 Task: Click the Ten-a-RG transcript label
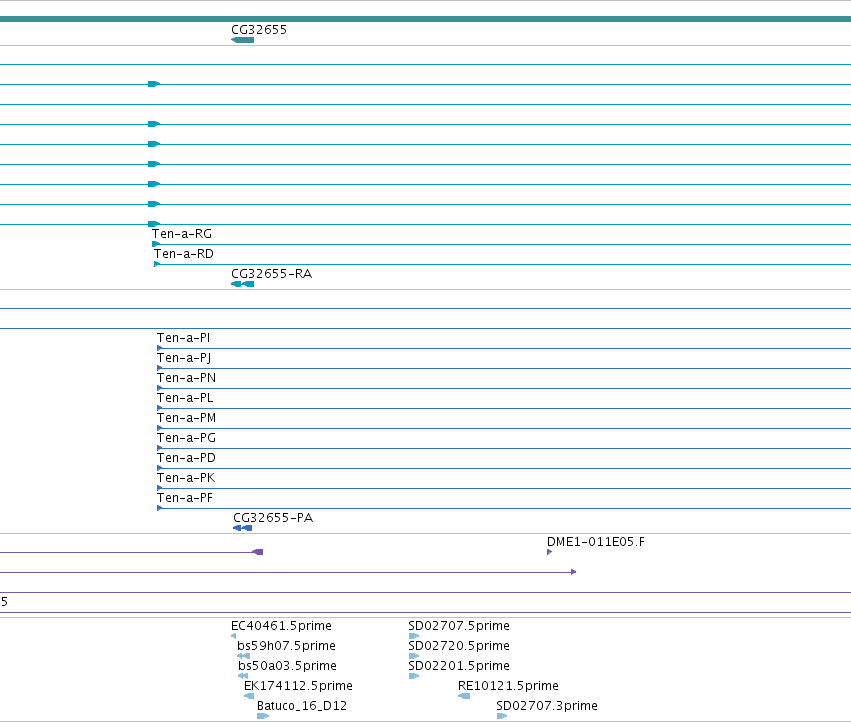182,234
